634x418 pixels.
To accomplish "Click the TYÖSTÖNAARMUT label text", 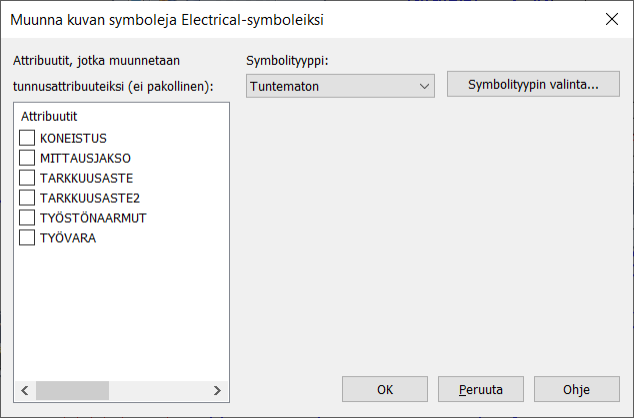I will click(x=93, y=218).
